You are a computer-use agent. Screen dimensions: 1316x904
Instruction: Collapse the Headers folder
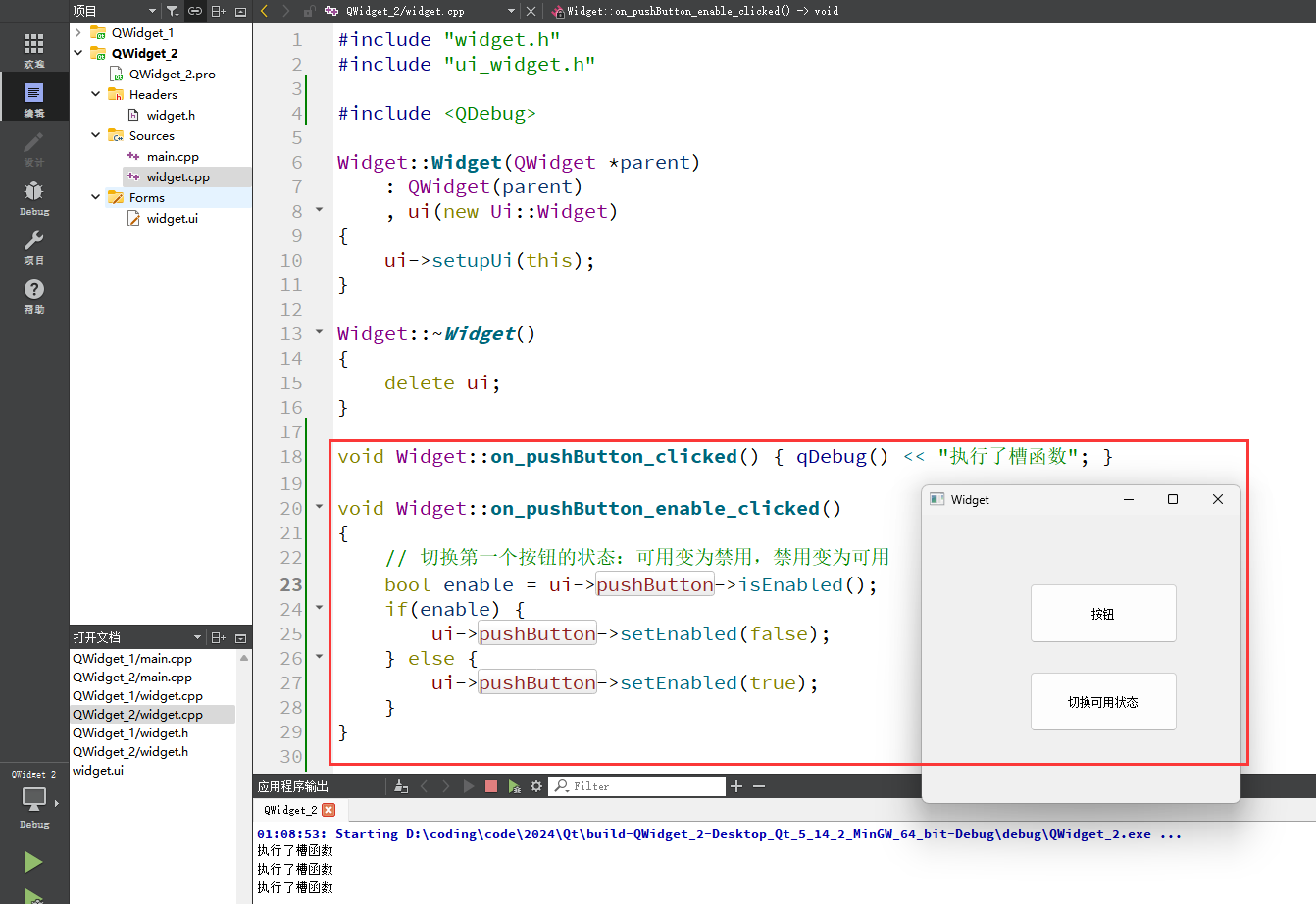coord(96,94)
